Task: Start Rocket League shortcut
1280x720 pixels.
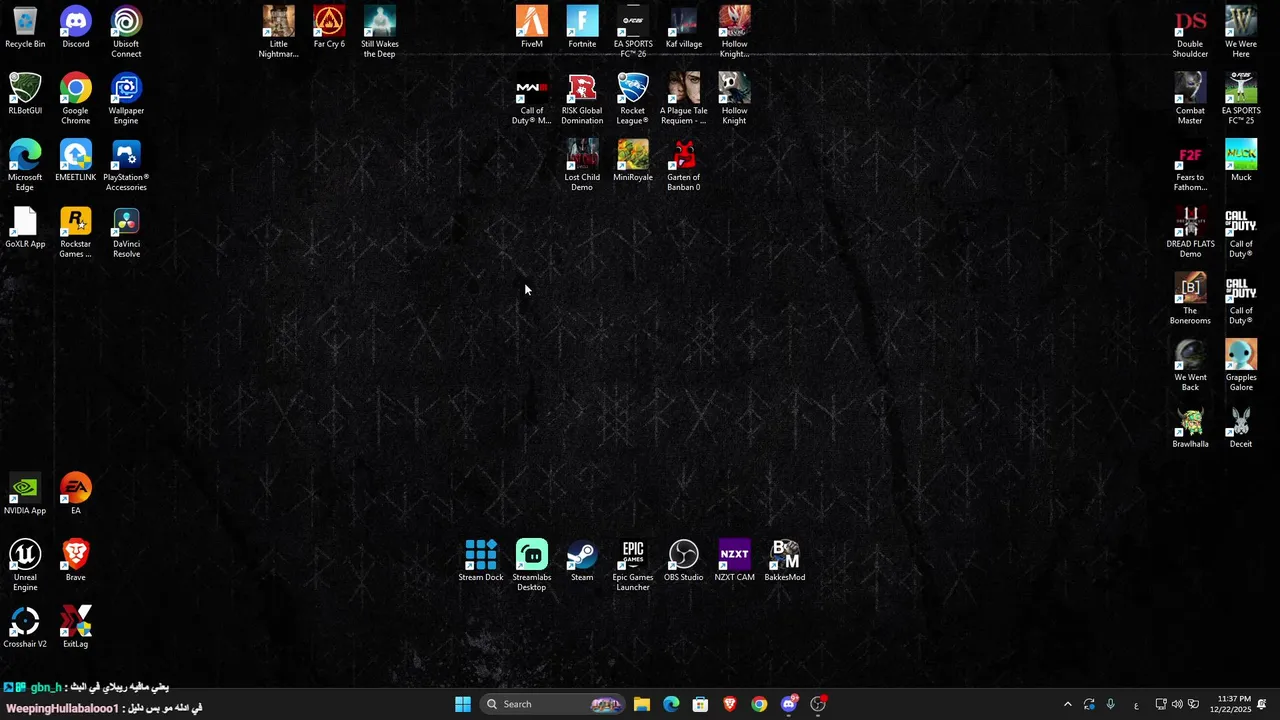Action: 633,99
